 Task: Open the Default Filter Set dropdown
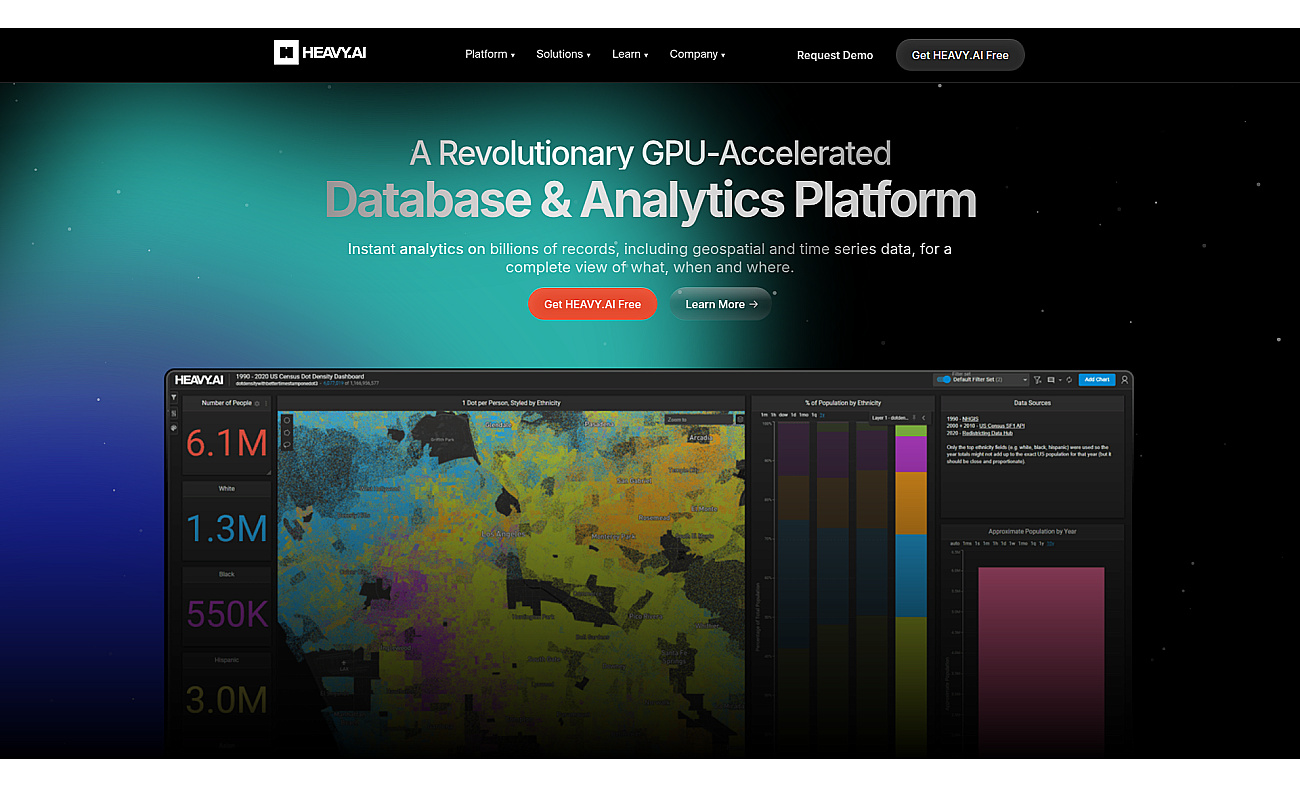pos(990,380)
